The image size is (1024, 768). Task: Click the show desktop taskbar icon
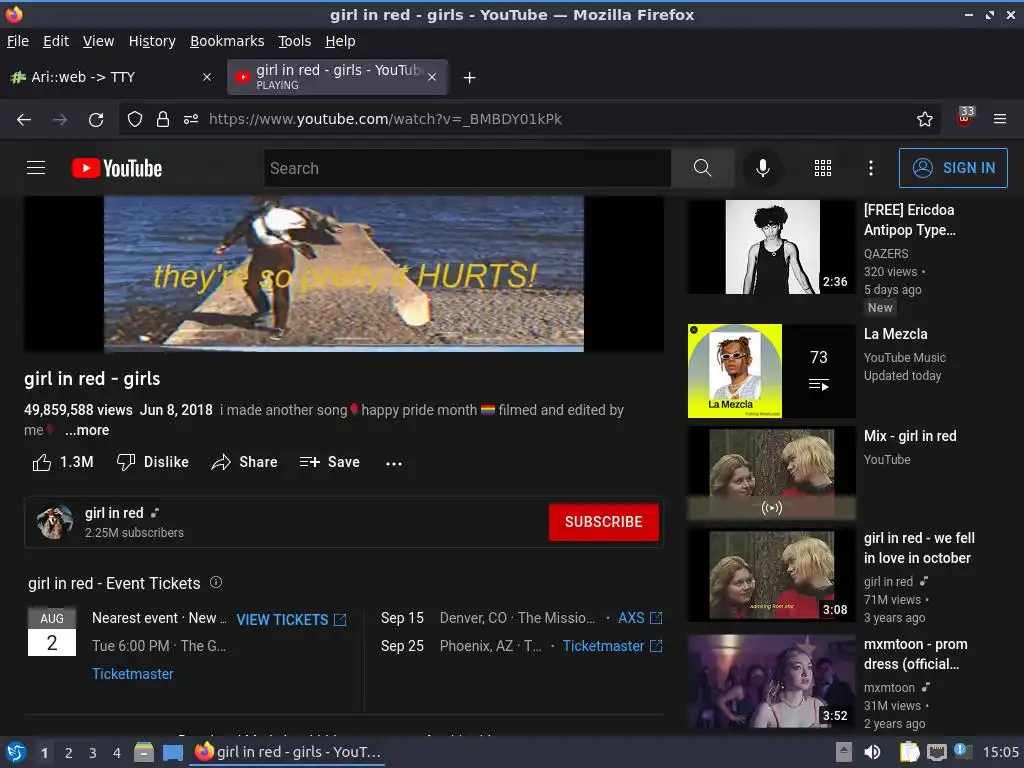pyautogui.click(x=172, y=752)
